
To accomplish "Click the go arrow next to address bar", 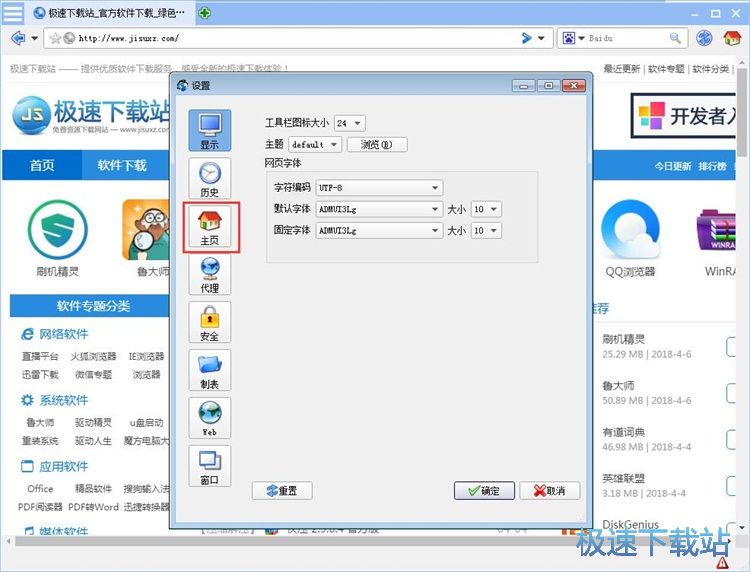I will [526, 38].
